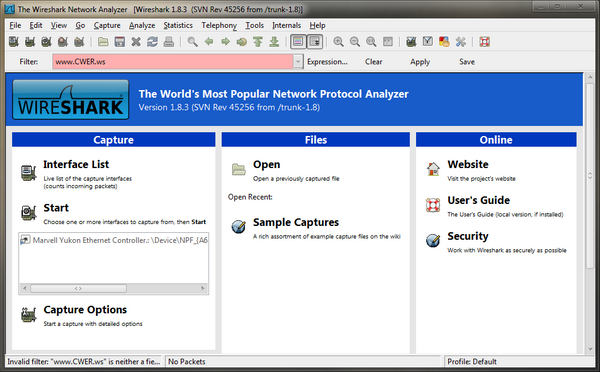
Task: Click in the Filter input field
Action: click(173, 62)
